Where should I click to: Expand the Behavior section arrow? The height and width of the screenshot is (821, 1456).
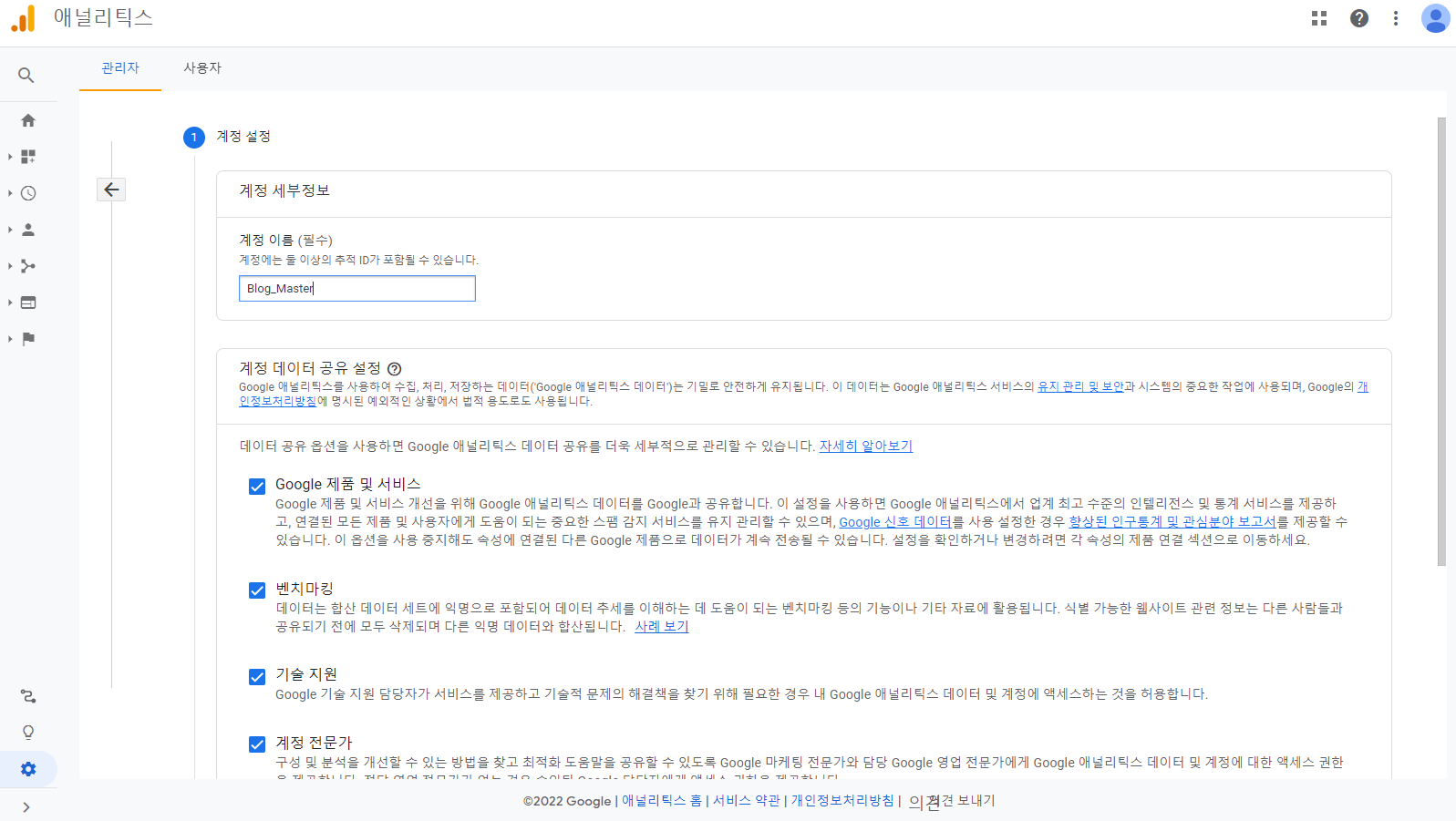10,303
